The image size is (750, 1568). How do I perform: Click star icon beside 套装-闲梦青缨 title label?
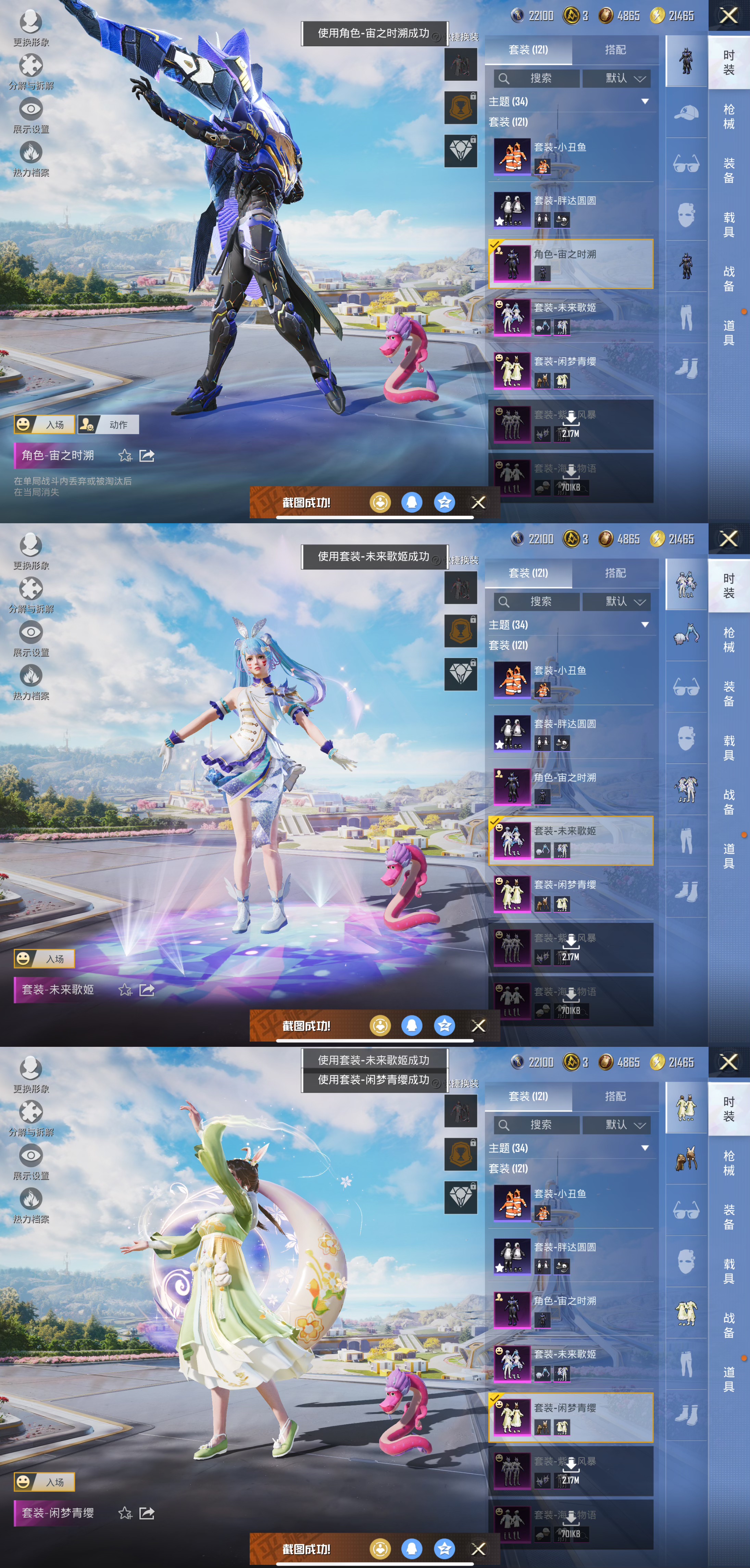point(125,1513)
